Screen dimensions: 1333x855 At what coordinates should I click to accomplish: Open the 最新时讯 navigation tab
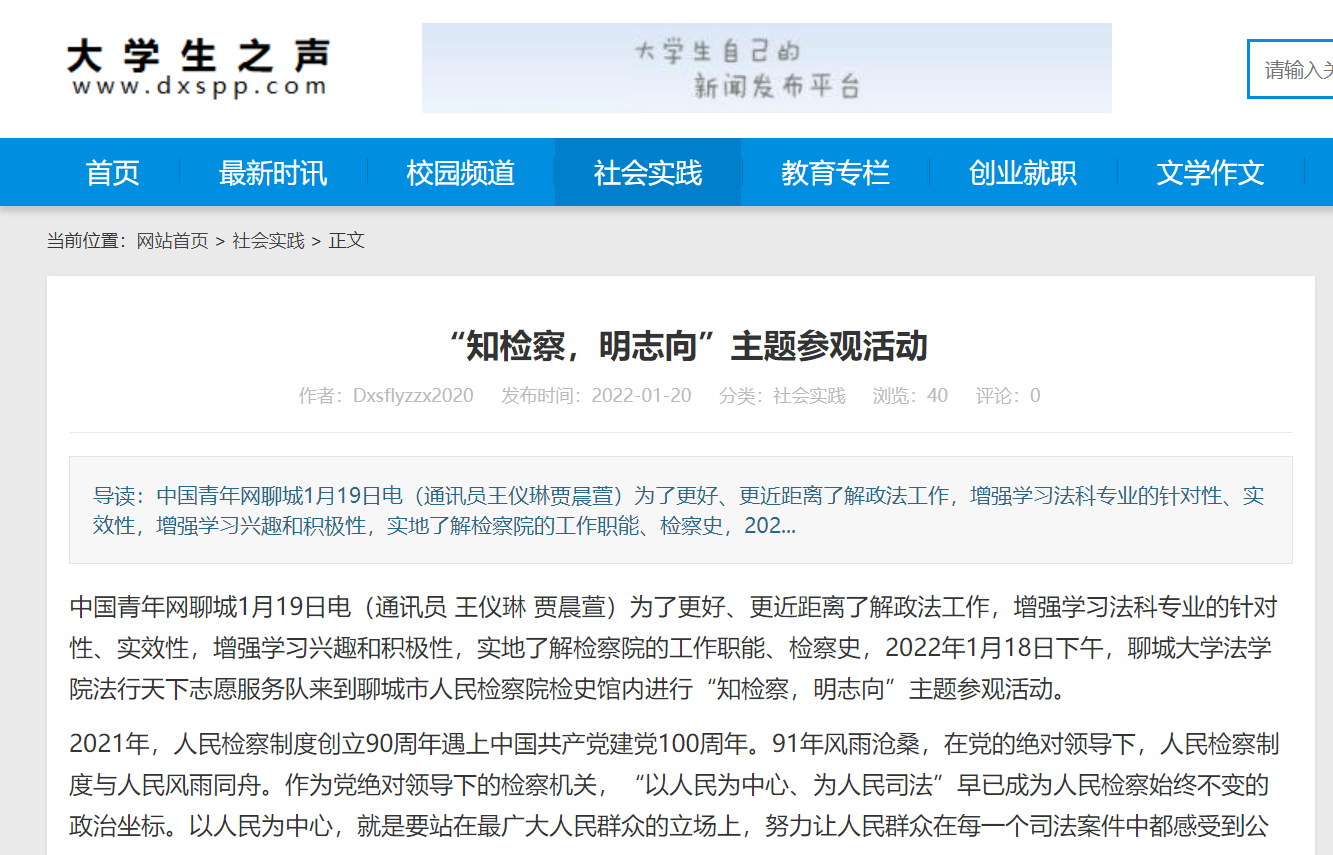pos(273,173)
